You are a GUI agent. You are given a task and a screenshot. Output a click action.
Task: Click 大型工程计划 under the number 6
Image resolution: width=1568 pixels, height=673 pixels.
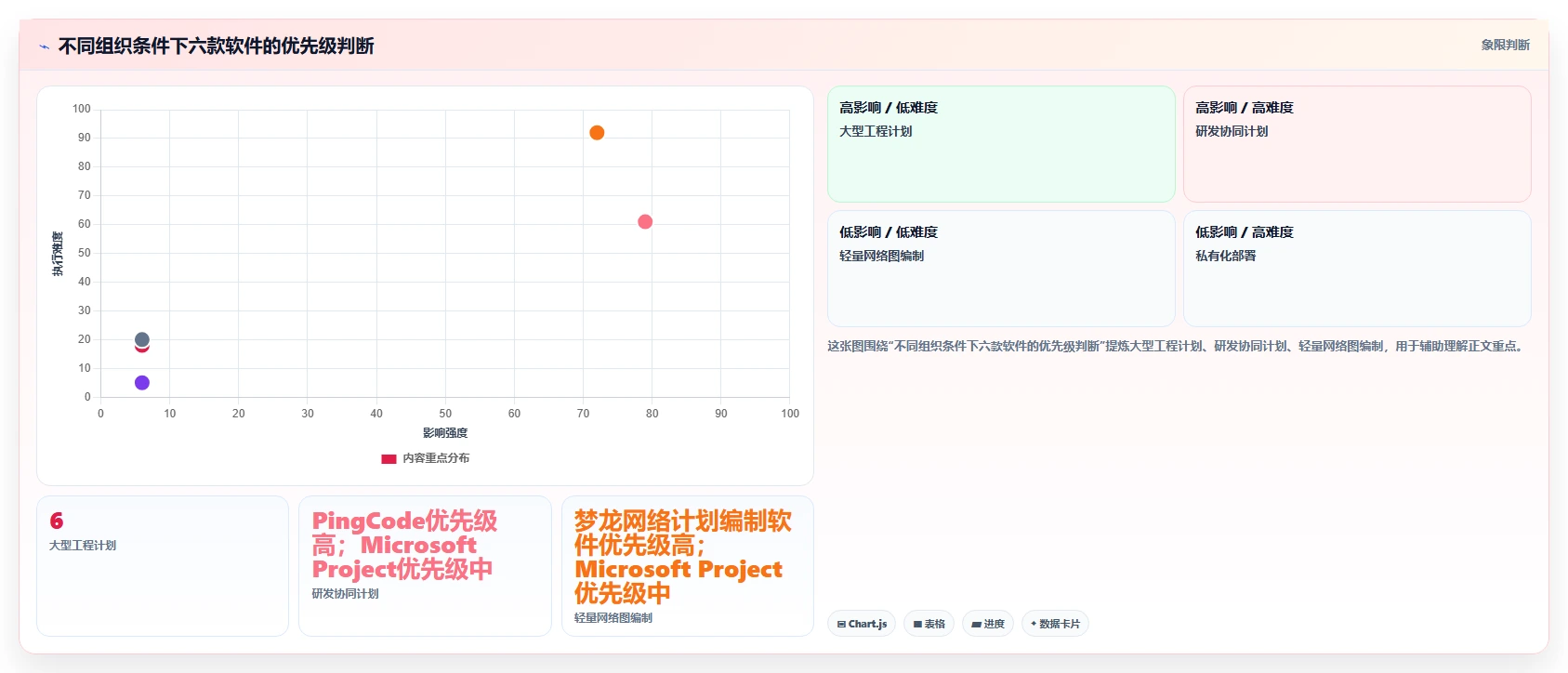[83, 546]
